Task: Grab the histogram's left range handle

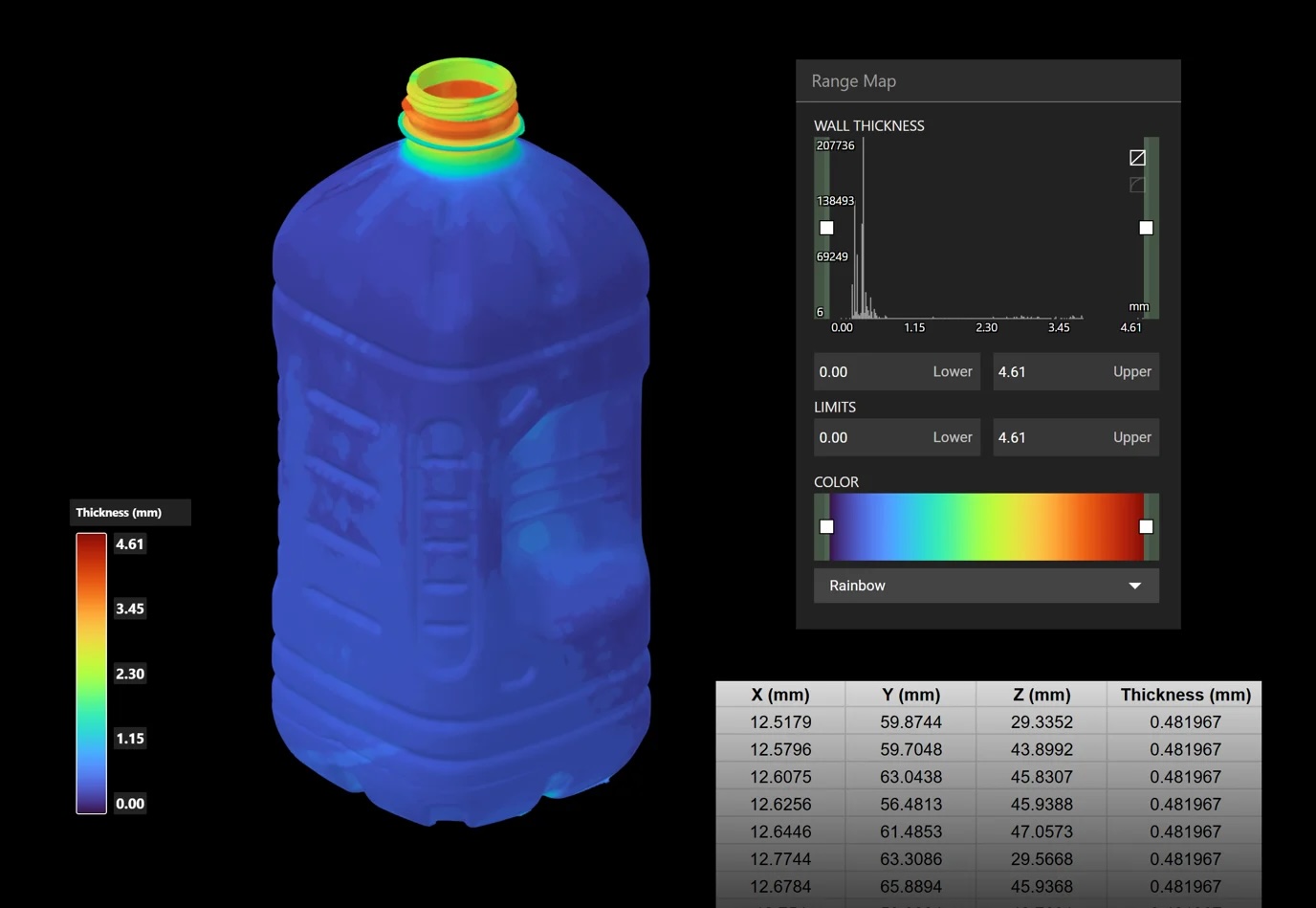Action: (x=827, y=228)
